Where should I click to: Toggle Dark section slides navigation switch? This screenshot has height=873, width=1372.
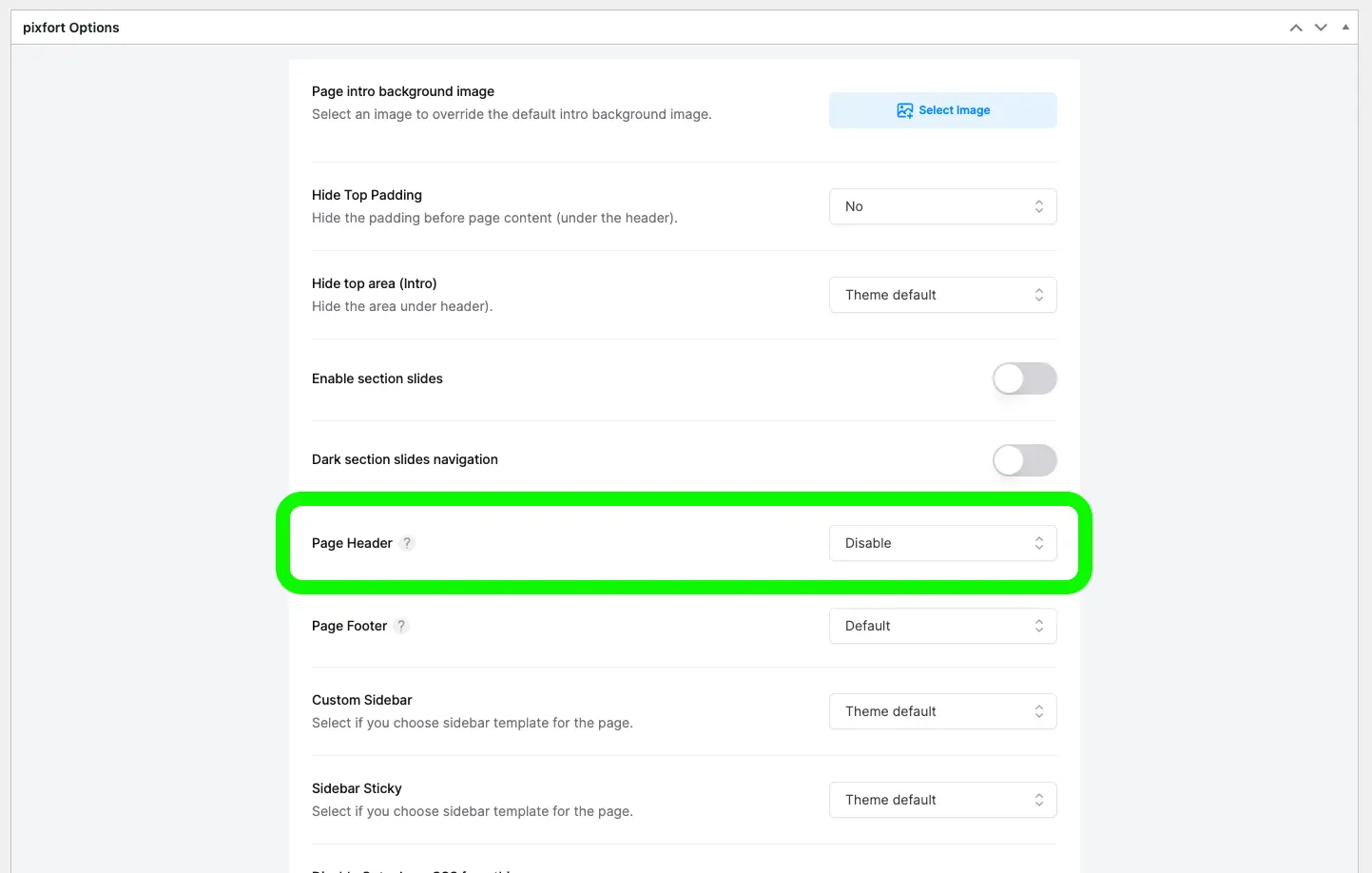[1025, 460]
